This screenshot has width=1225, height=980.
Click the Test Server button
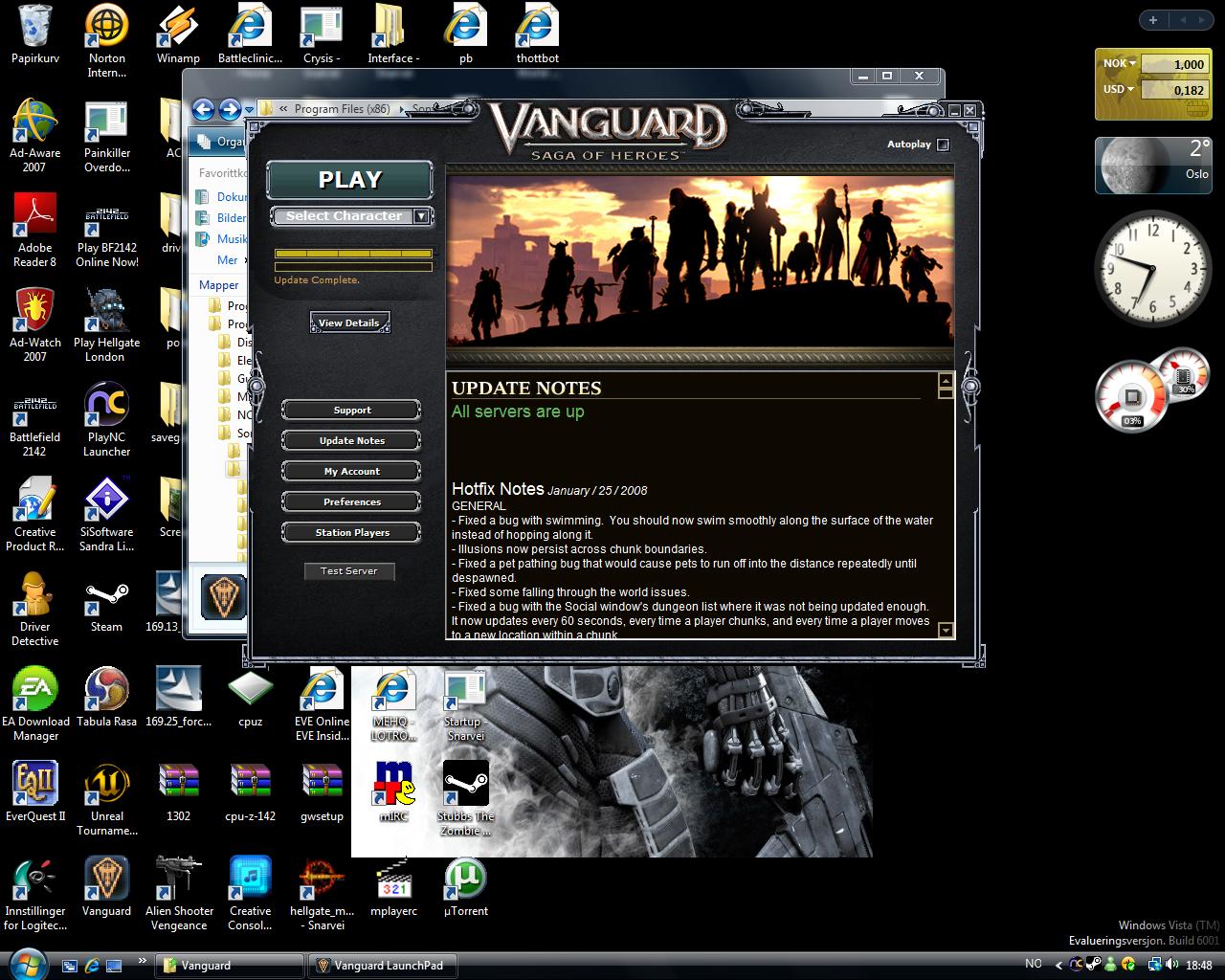[x=349, y=571]
